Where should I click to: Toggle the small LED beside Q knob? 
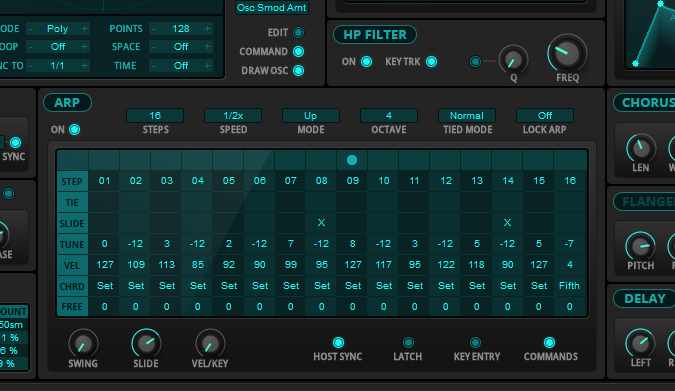(475, 62)
